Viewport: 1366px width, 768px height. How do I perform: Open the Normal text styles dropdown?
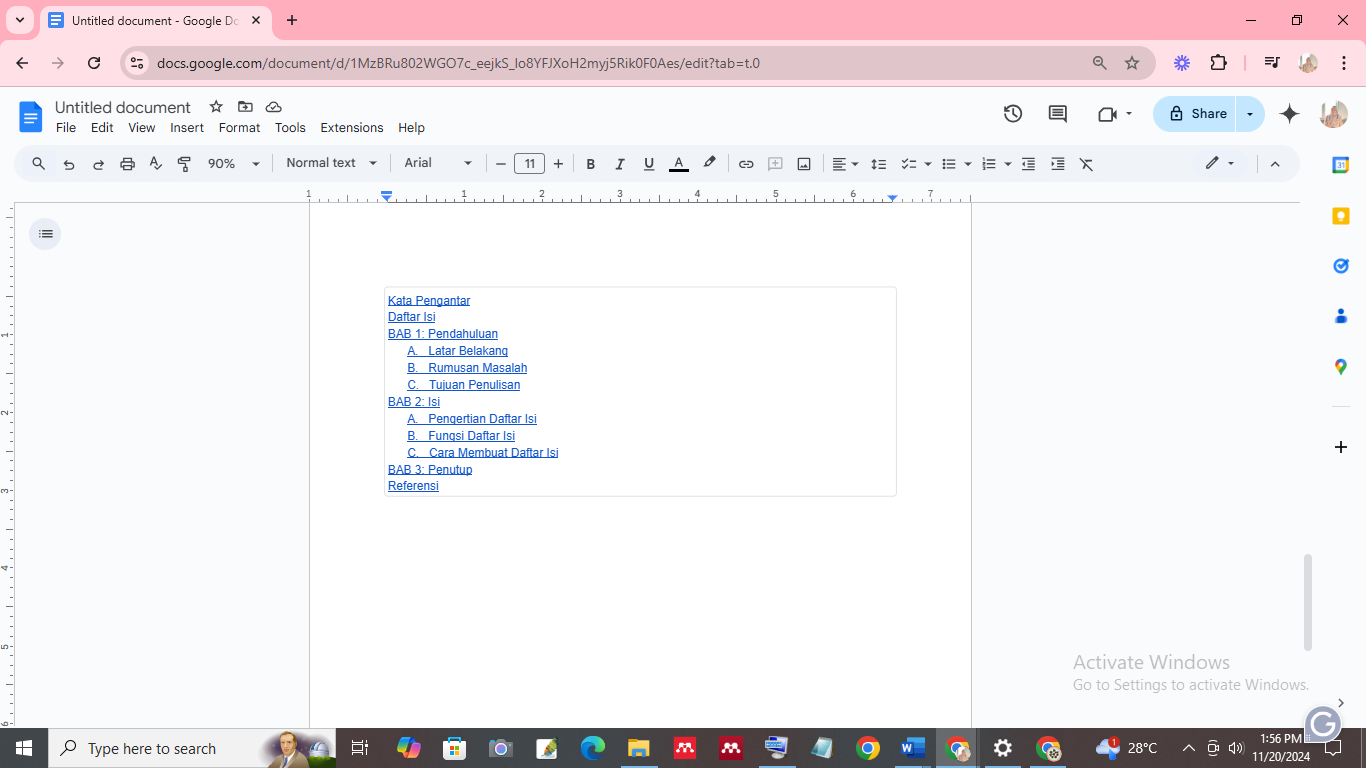[x=331, y=163]
